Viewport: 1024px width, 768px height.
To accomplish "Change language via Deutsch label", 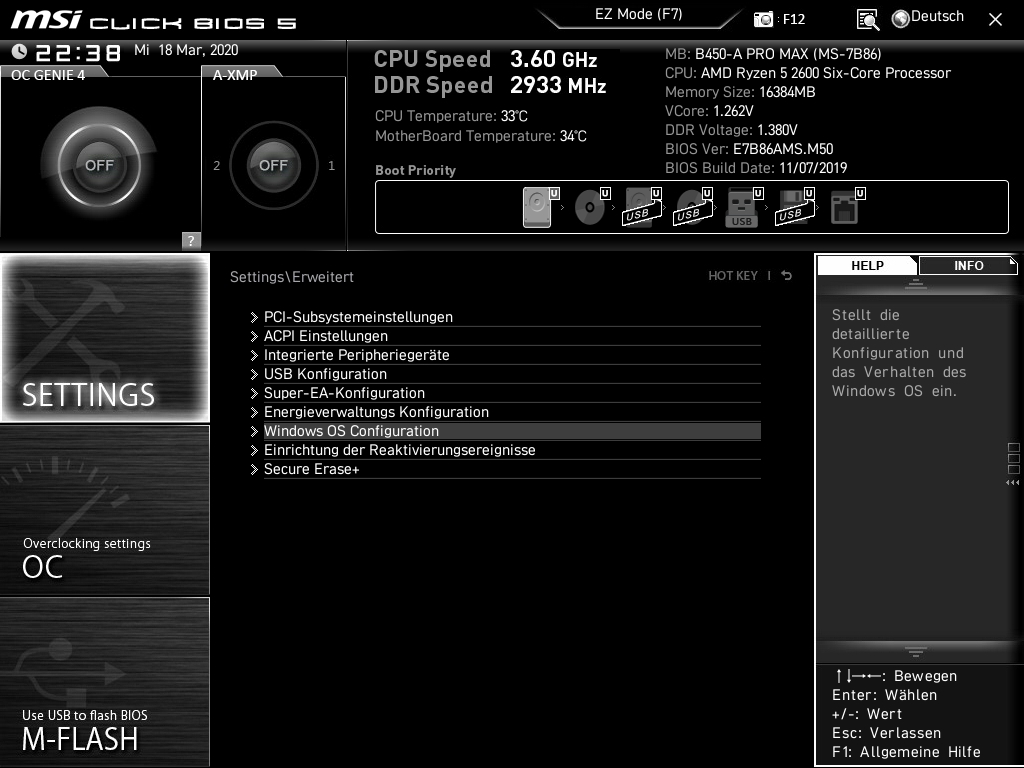I will (x=937, y=16).
